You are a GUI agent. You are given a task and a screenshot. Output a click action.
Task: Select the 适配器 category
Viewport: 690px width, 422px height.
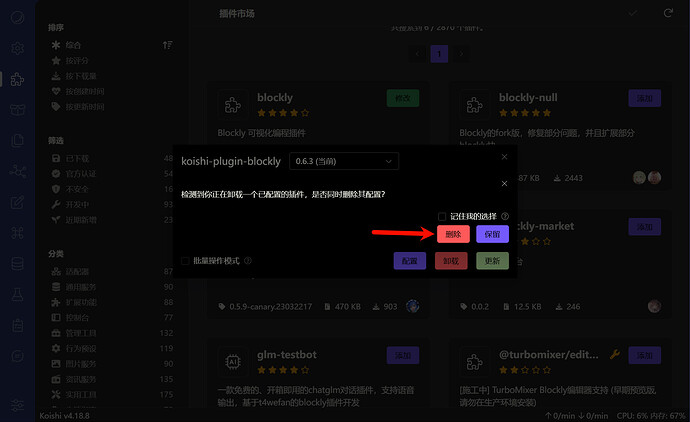click(112, 272)
